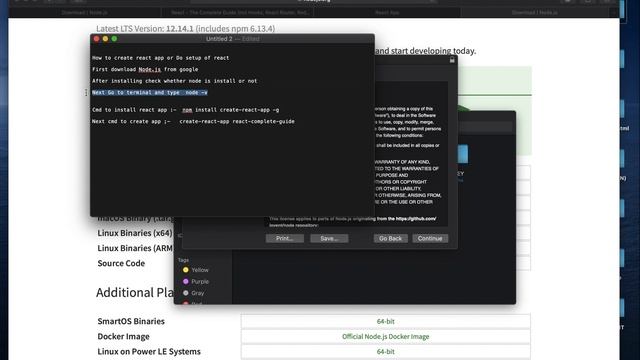Select the Gray tag in Finder sidebar

click(193, 293)
